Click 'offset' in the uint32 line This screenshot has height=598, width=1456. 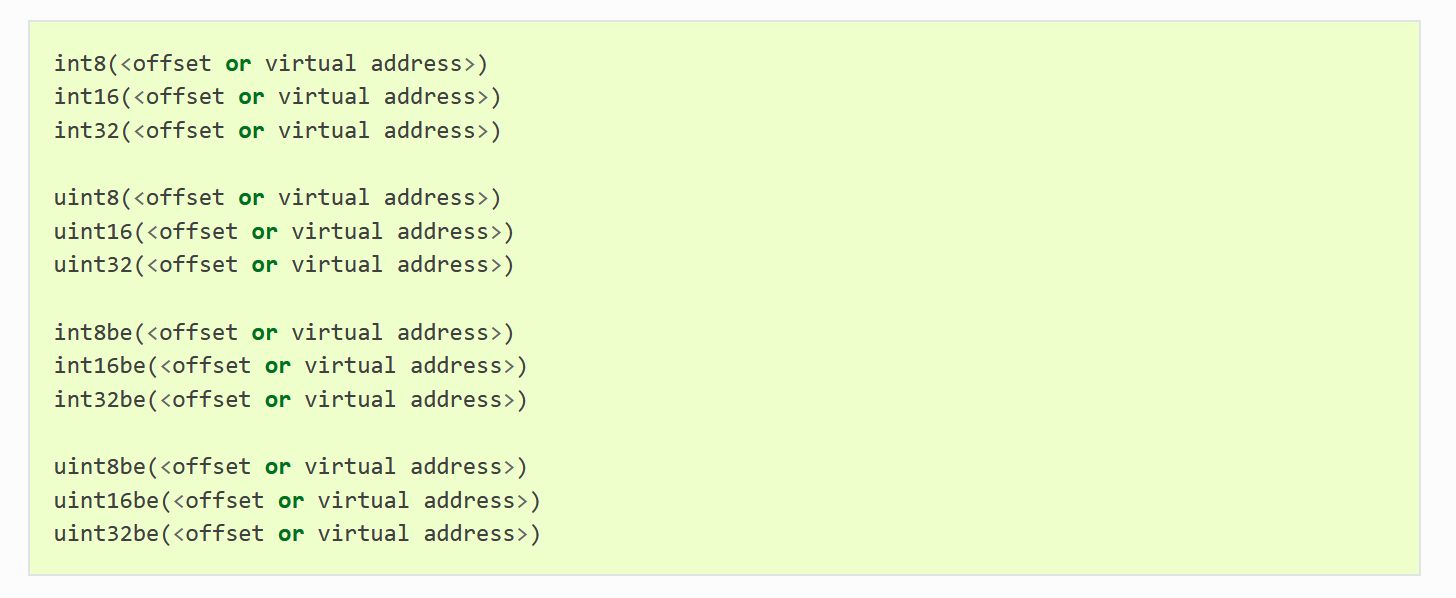(x=199, y=265)
